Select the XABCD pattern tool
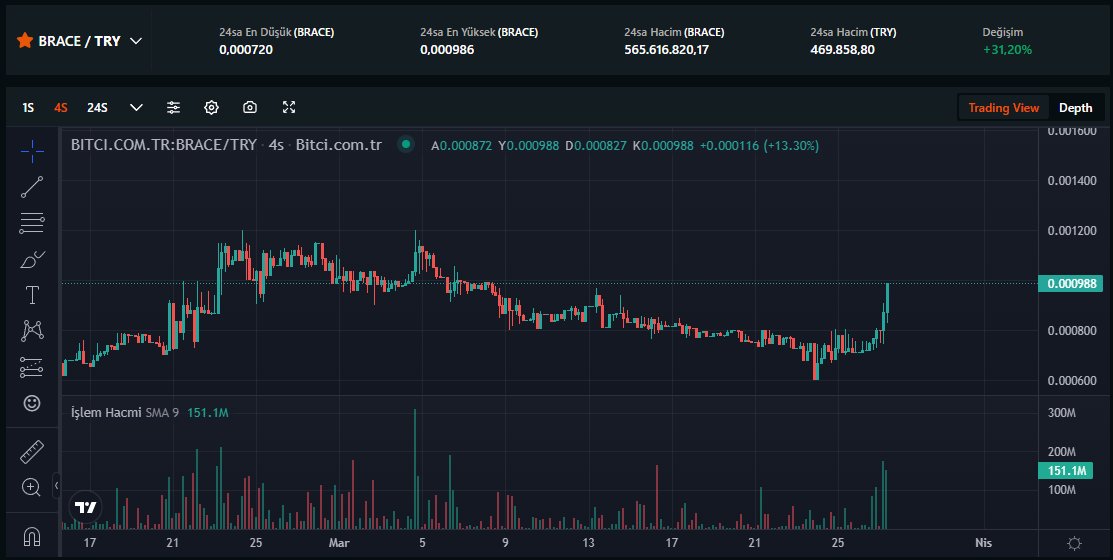Screen dimensions: 1113x560 (32, 331)
